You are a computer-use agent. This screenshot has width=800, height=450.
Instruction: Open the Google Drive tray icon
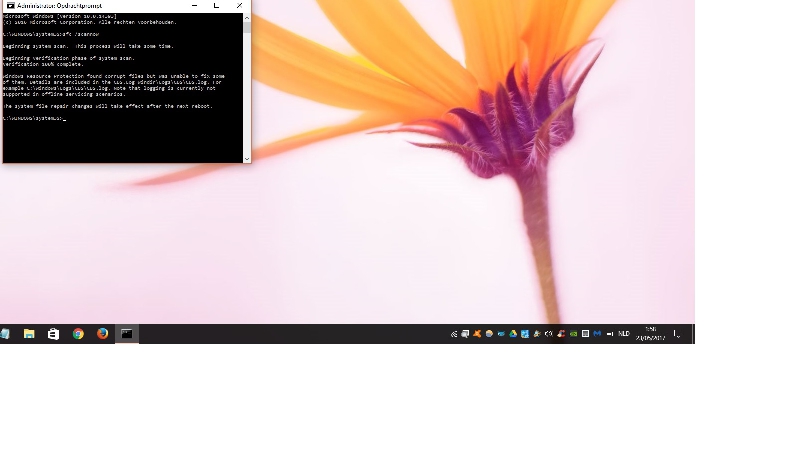pos(513,334)
